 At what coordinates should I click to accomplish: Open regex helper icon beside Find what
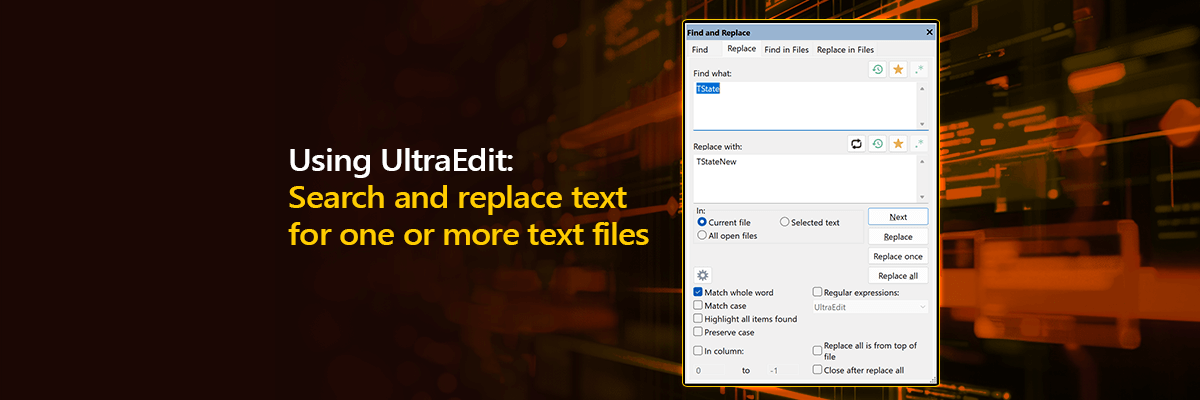tap(920, 69)
